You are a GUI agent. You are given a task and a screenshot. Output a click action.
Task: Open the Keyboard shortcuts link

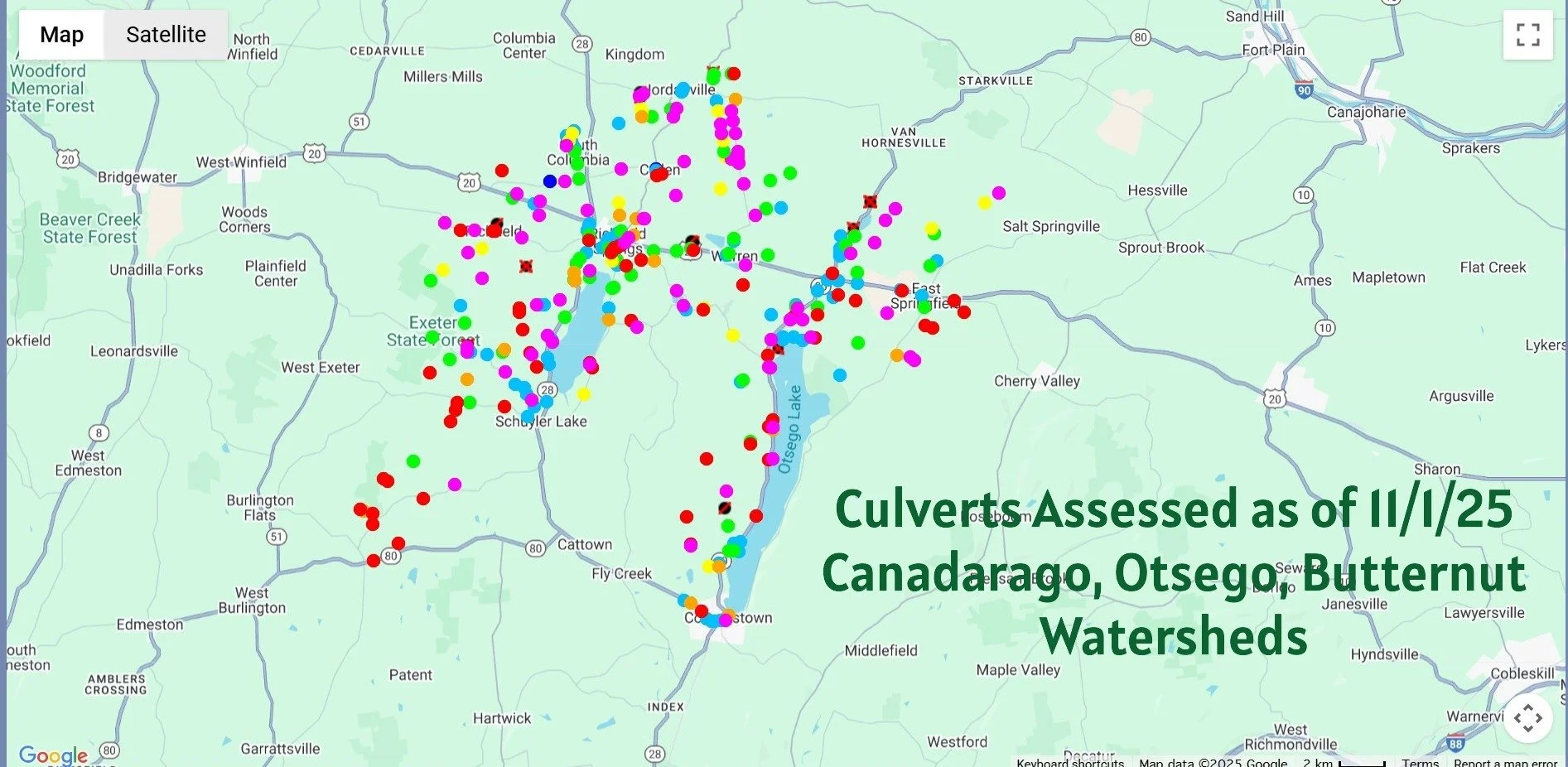click(1070, 762)
